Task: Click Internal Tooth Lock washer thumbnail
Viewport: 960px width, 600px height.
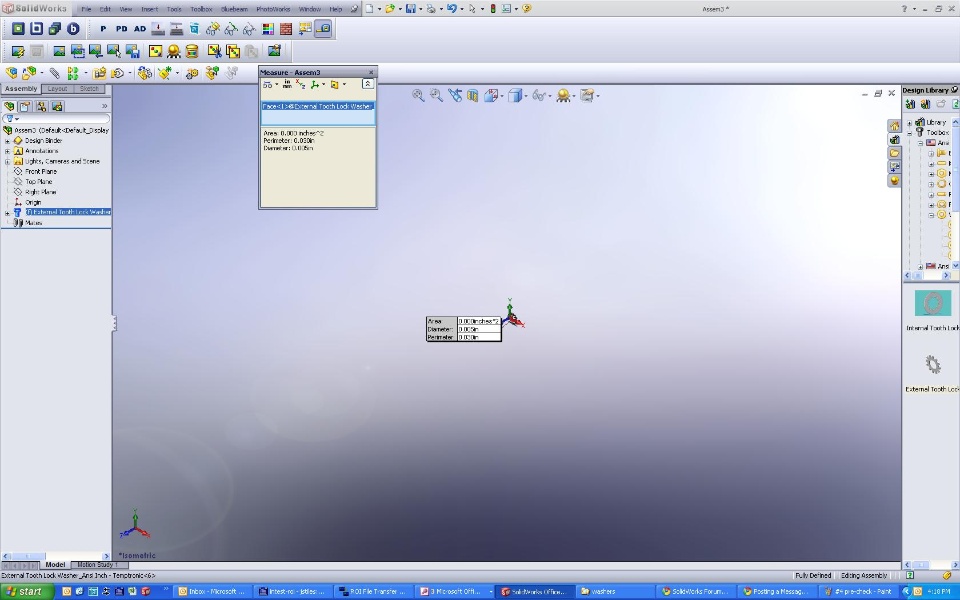Action: pos(932,303)
